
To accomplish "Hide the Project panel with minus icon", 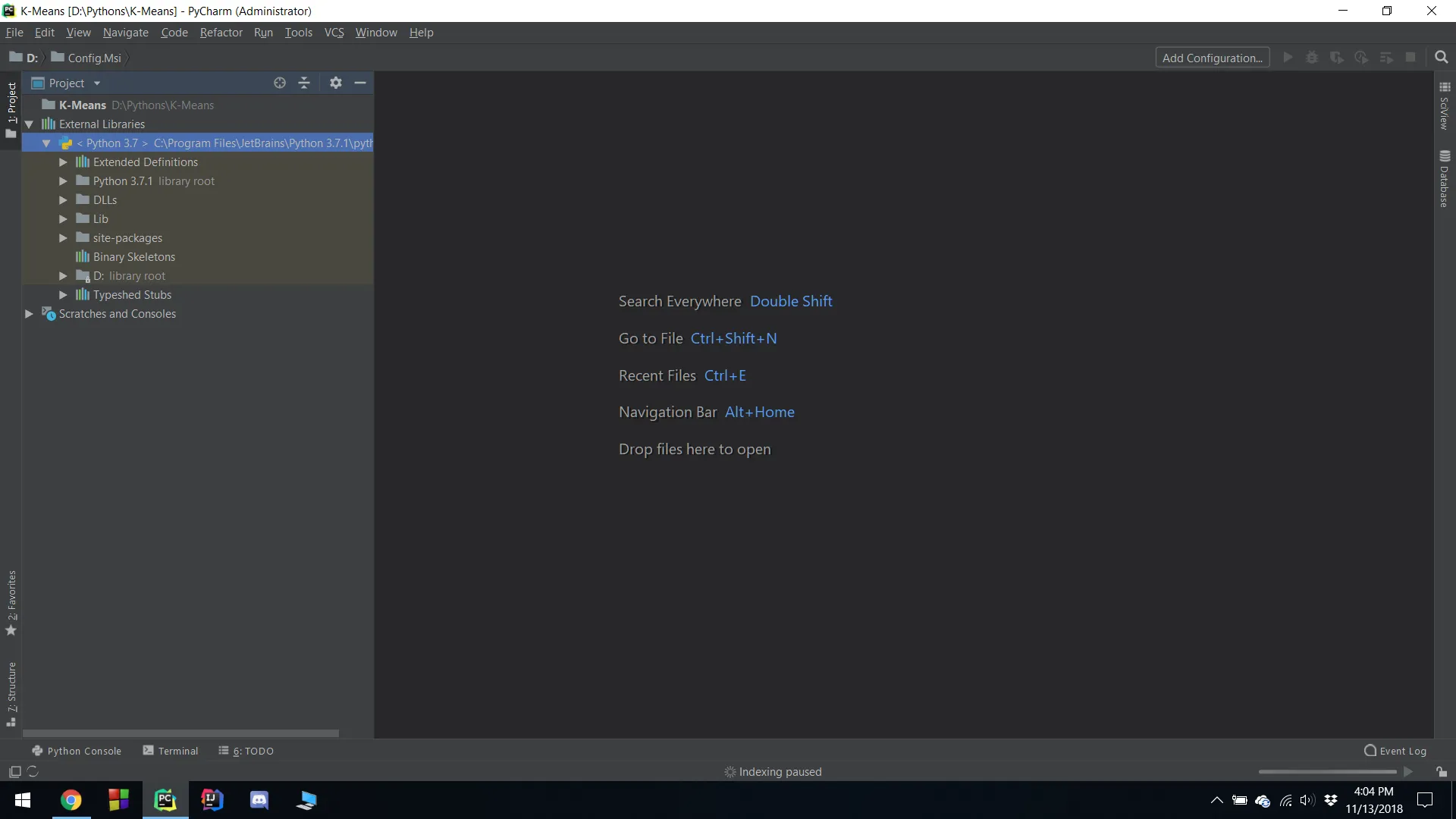I will pyautogui.click(x=360, y=83).
